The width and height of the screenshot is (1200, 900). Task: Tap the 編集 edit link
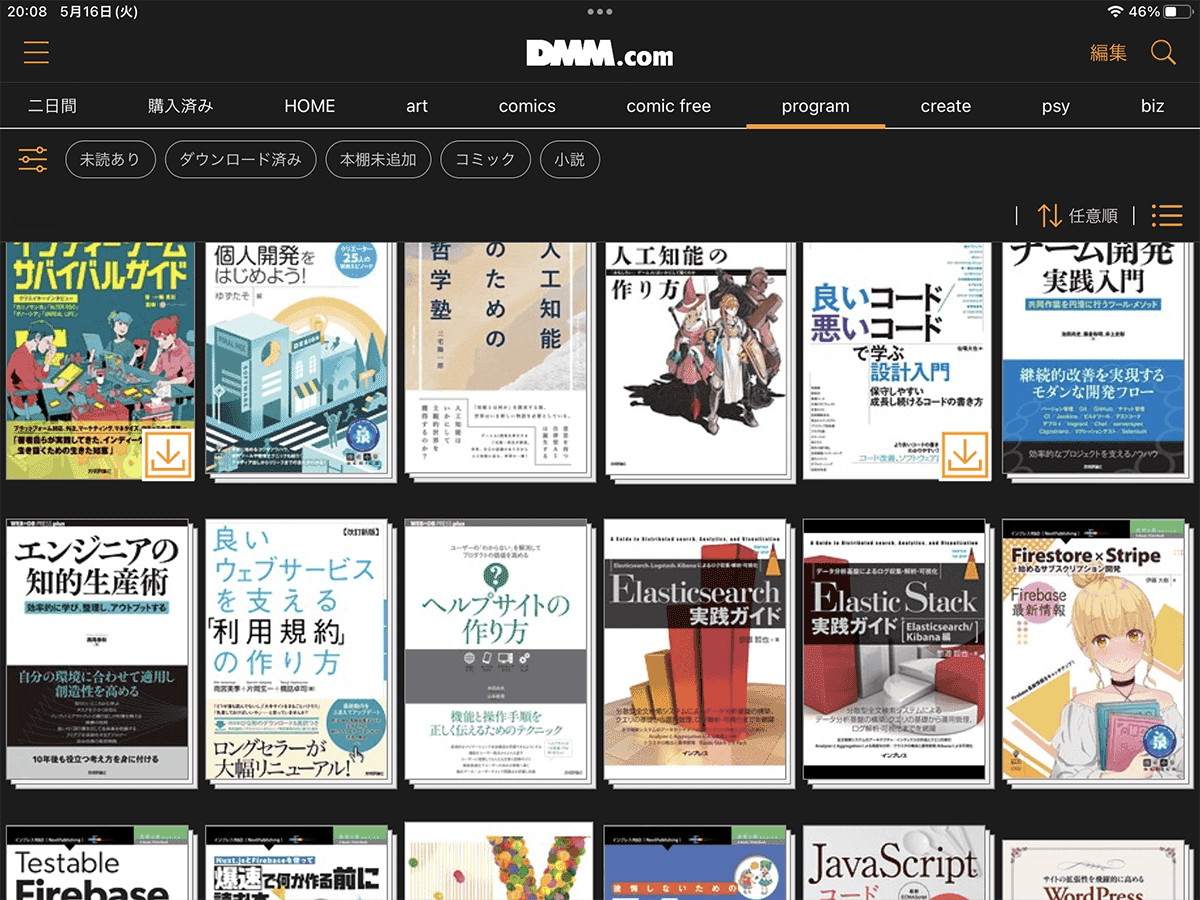pos(1108,54)
